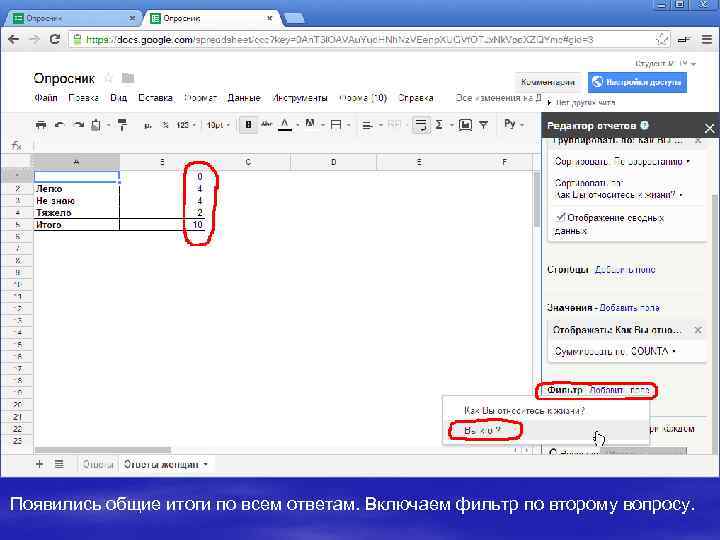Toggle bold formatting
720x540 pixels.
(x=248, y=124)
